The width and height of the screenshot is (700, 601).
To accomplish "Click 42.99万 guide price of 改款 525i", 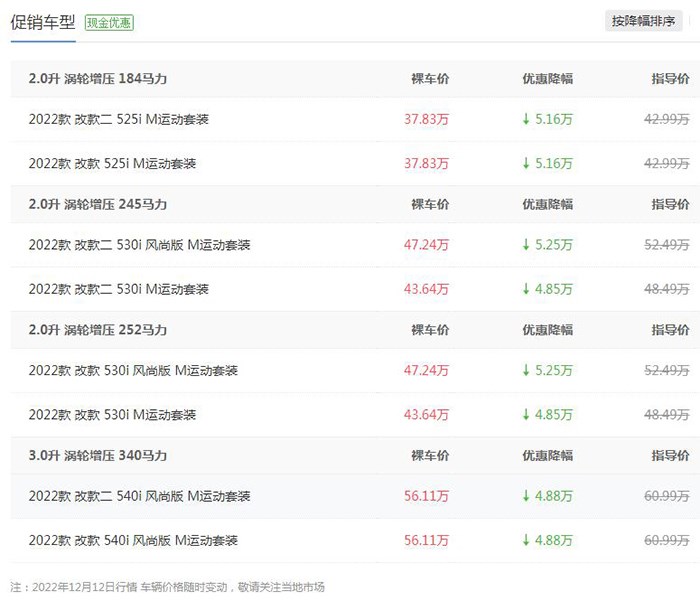I will 667,163.
